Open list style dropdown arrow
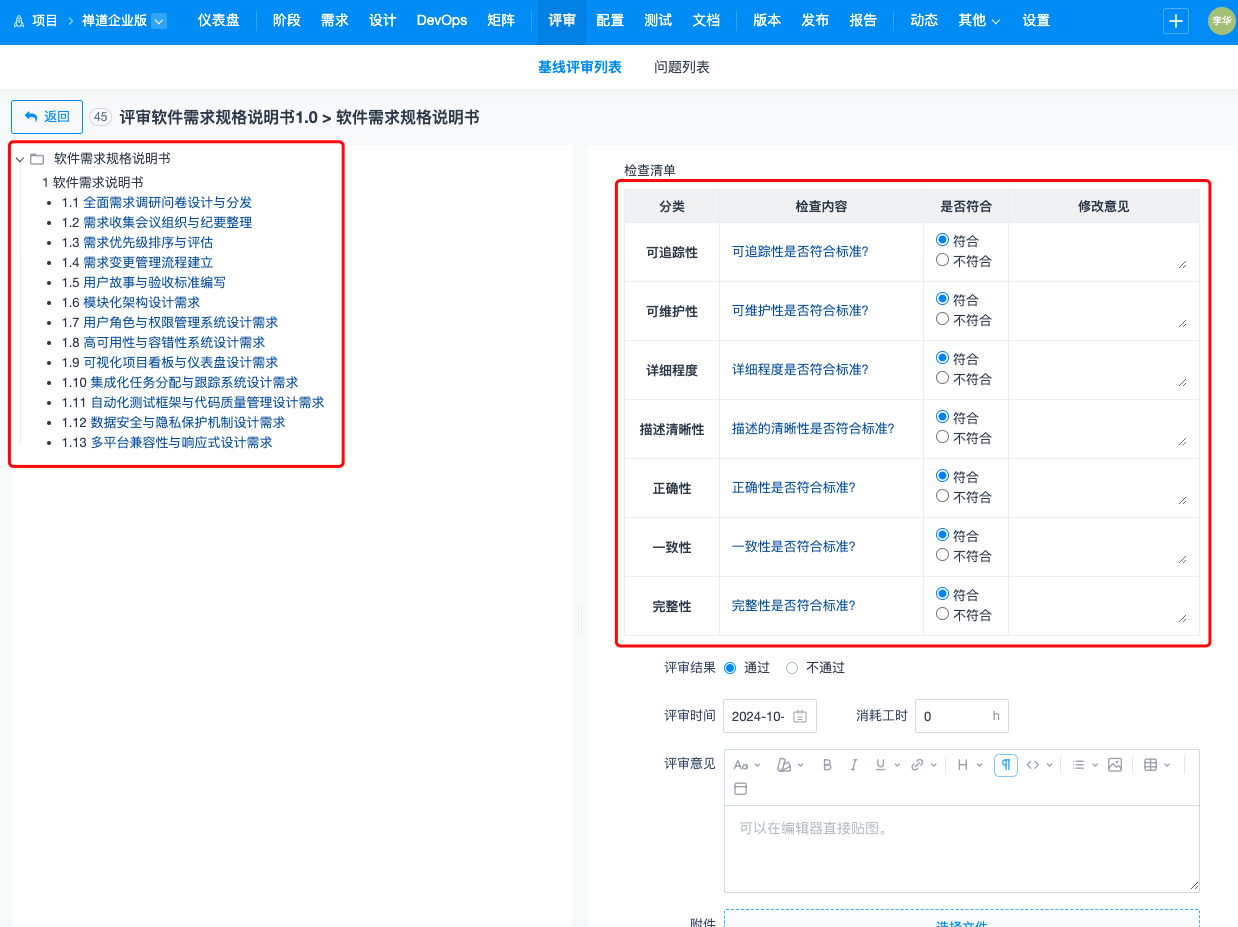 pyautogui.click(x=1094, y=765)
